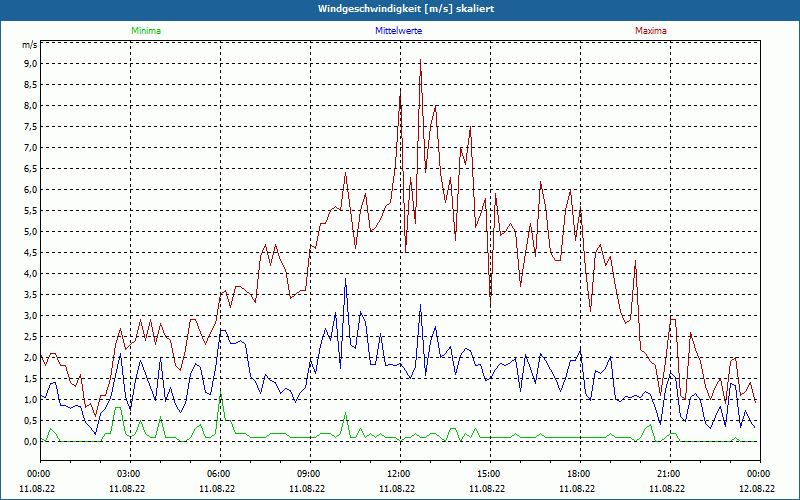
Task: Click the 3,0 y-axis value
Action: click(x=30, y=315)
